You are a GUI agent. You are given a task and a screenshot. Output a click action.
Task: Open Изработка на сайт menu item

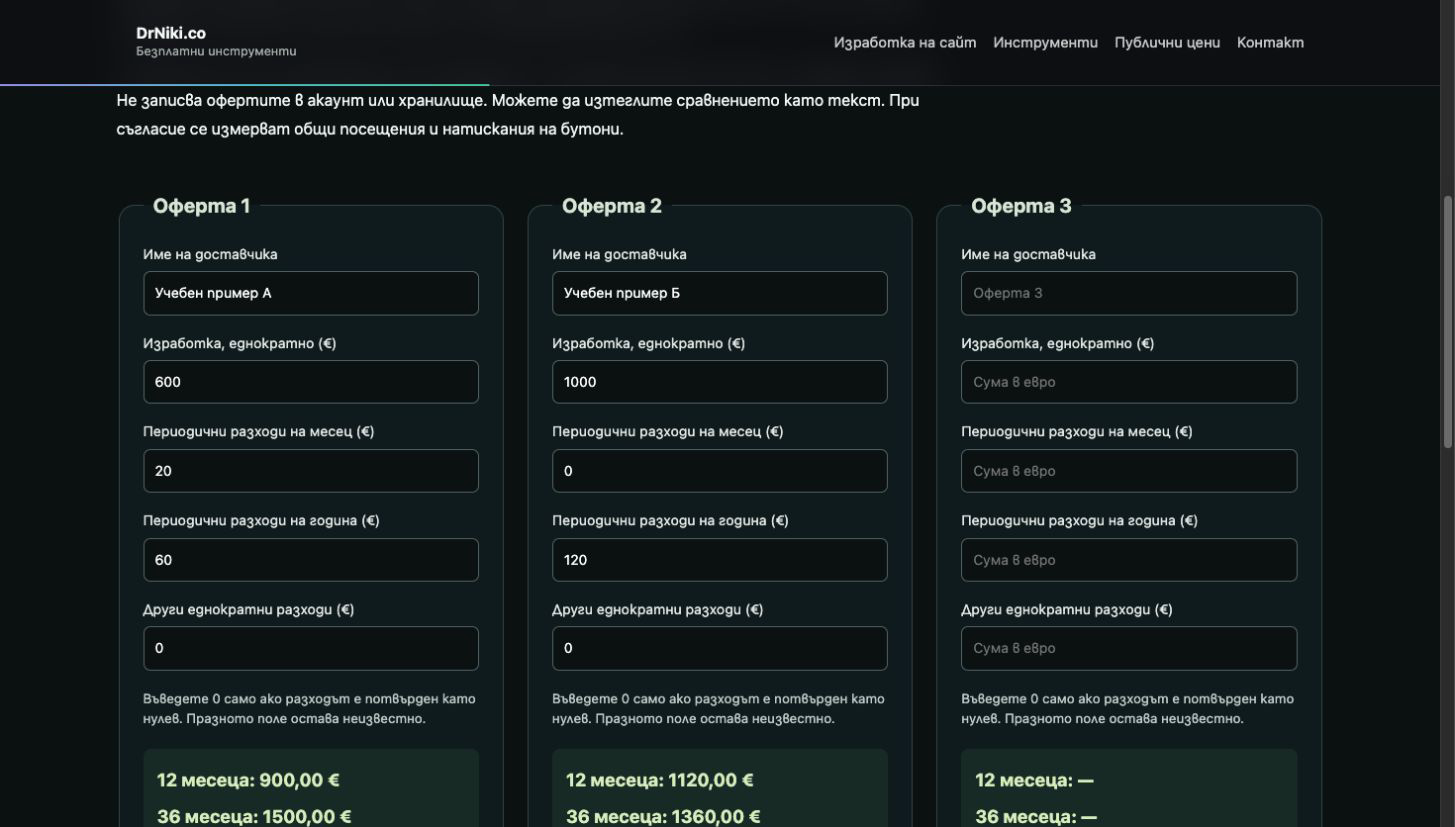coord(905,42)
